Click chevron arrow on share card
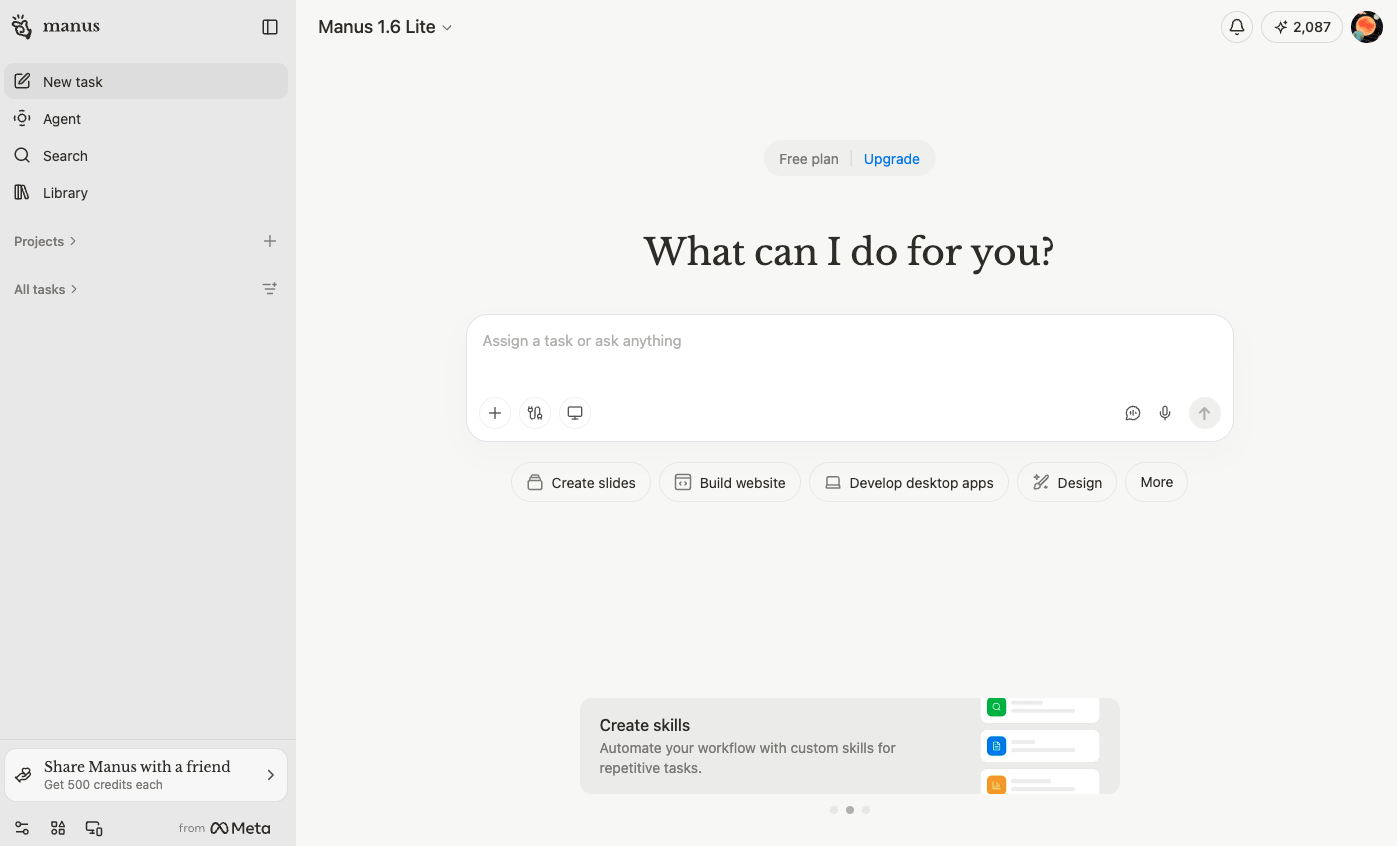This screenshot has width=1397, height=846. point(270,775)
